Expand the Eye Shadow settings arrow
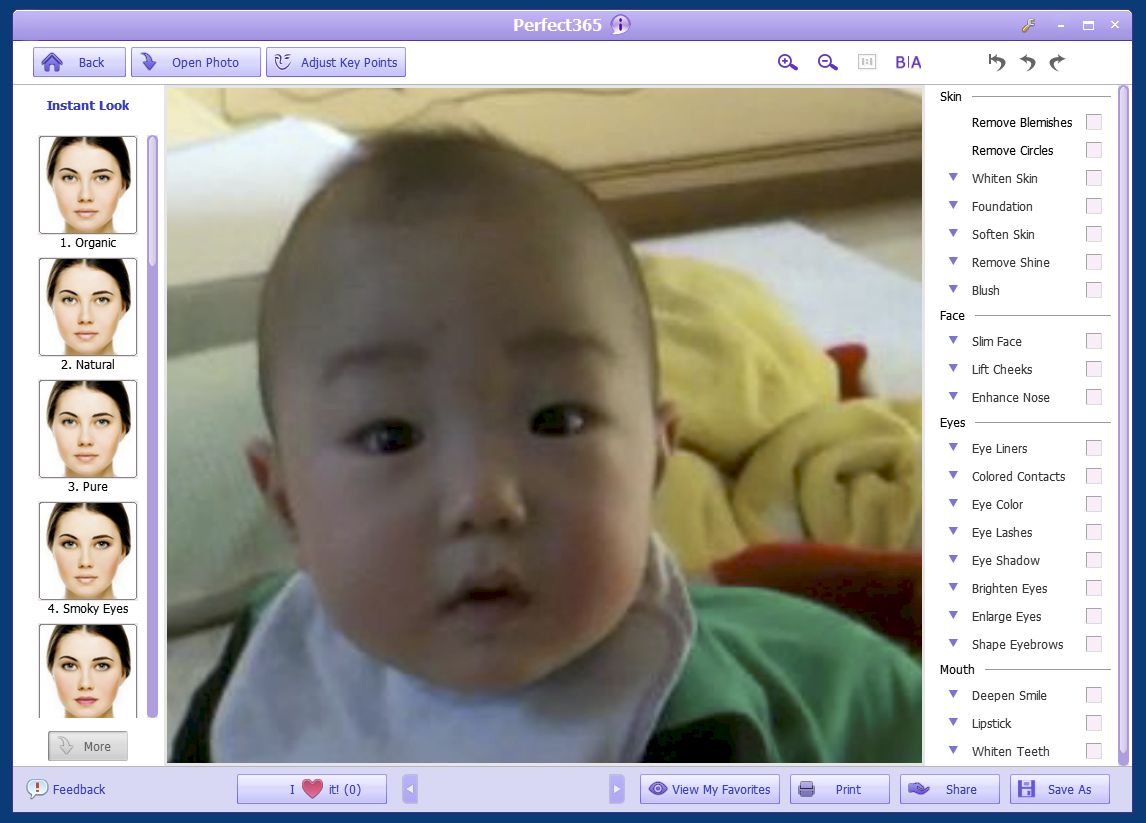 coord(953,559)
